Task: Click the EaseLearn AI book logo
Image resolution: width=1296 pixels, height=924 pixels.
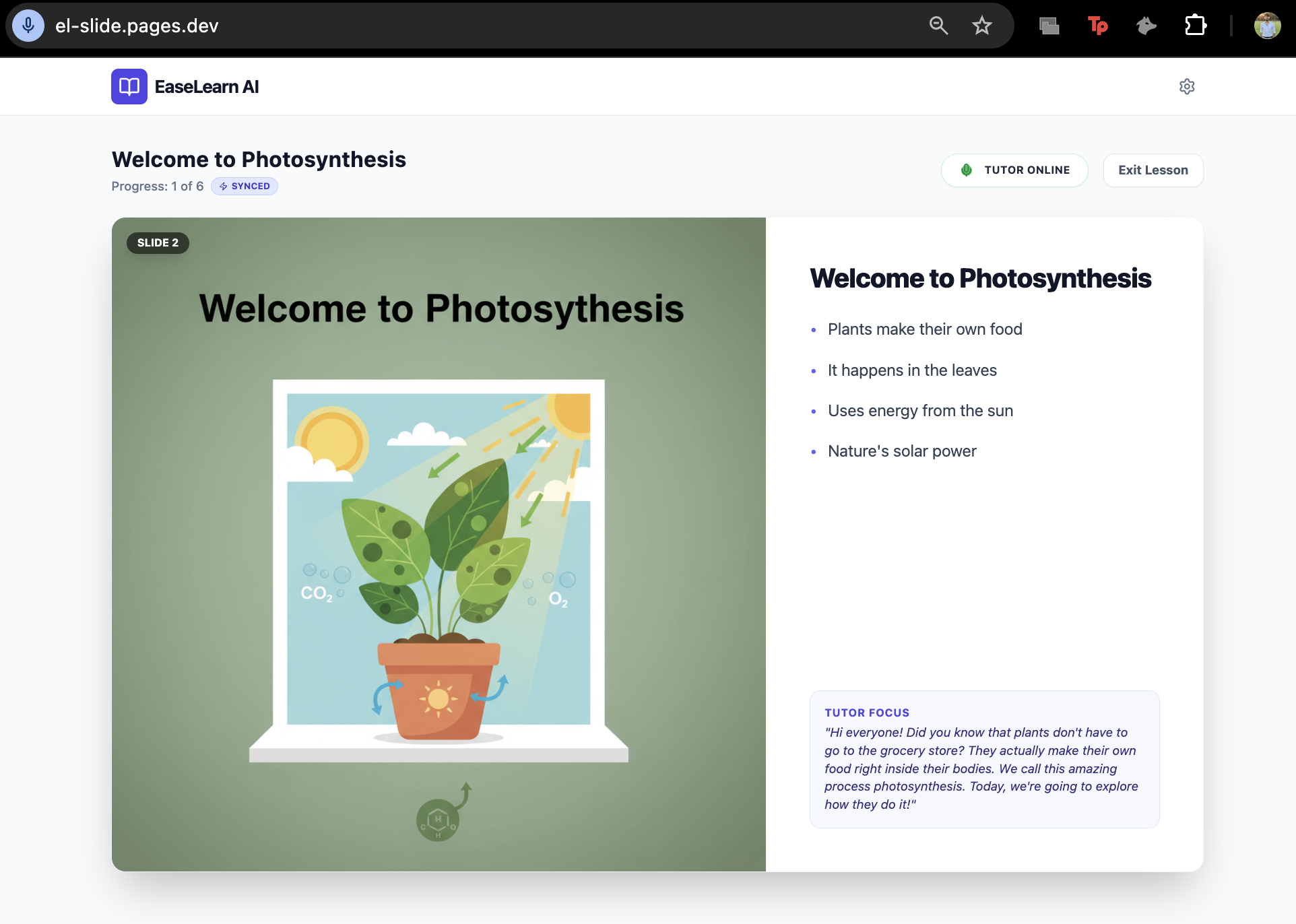Action: [129, 86]
